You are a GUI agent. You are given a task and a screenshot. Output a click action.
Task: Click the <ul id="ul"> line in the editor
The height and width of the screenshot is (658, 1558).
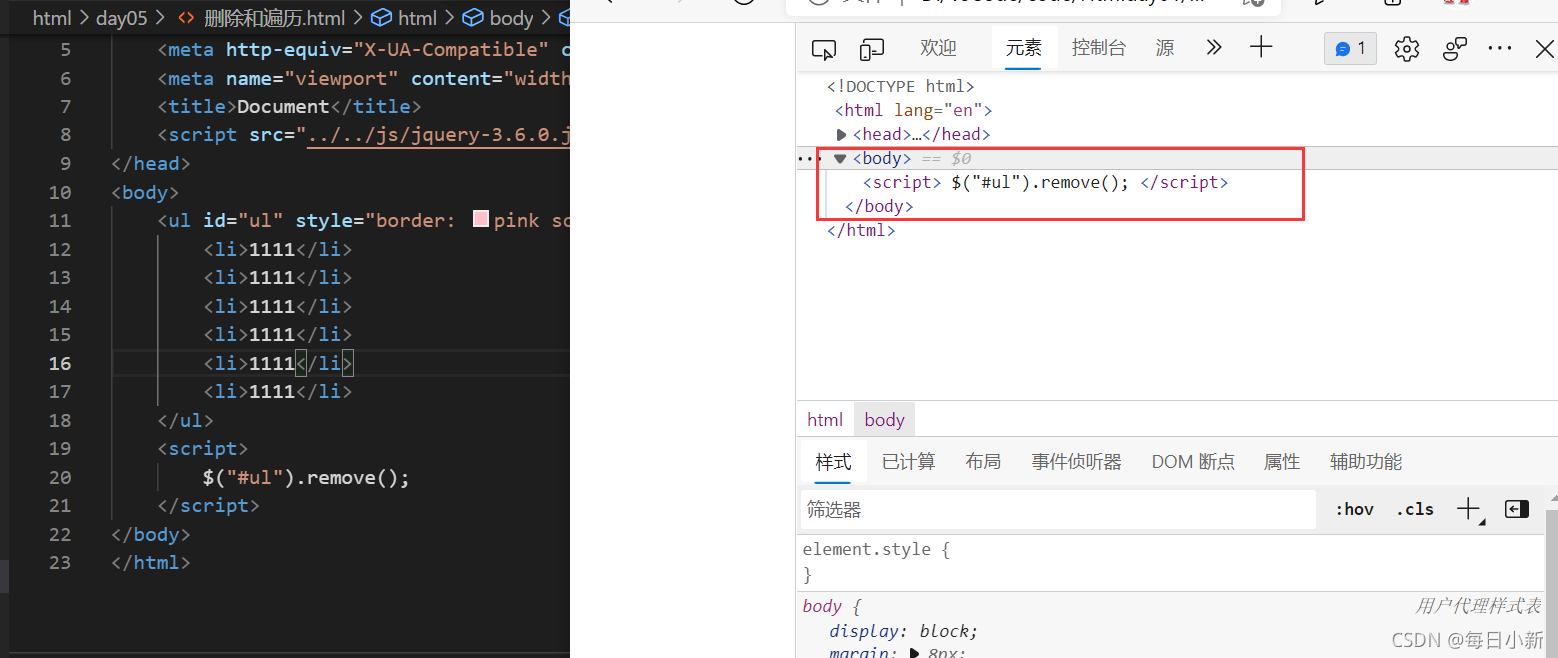[363, 220]
